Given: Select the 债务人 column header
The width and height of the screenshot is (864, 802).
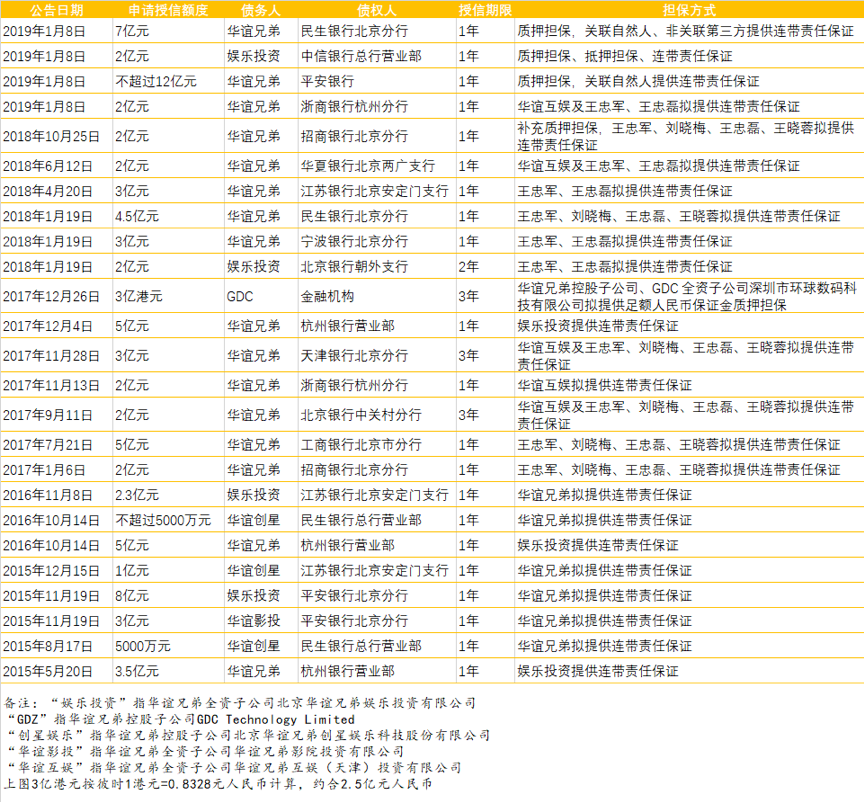Looking at the screenshot, I should (x=261, y=10).
